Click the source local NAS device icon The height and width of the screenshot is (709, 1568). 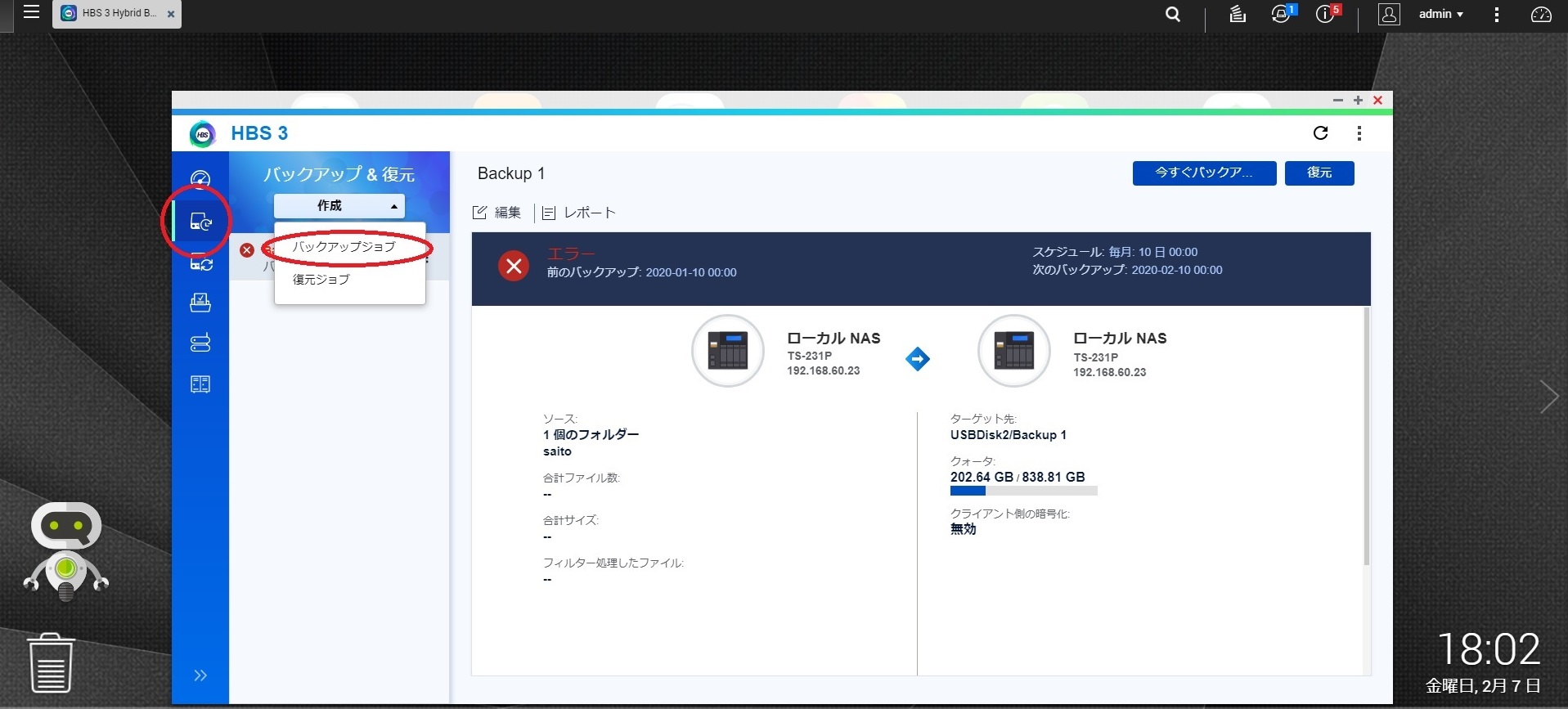pyautogui.click(x=728, y=351)
